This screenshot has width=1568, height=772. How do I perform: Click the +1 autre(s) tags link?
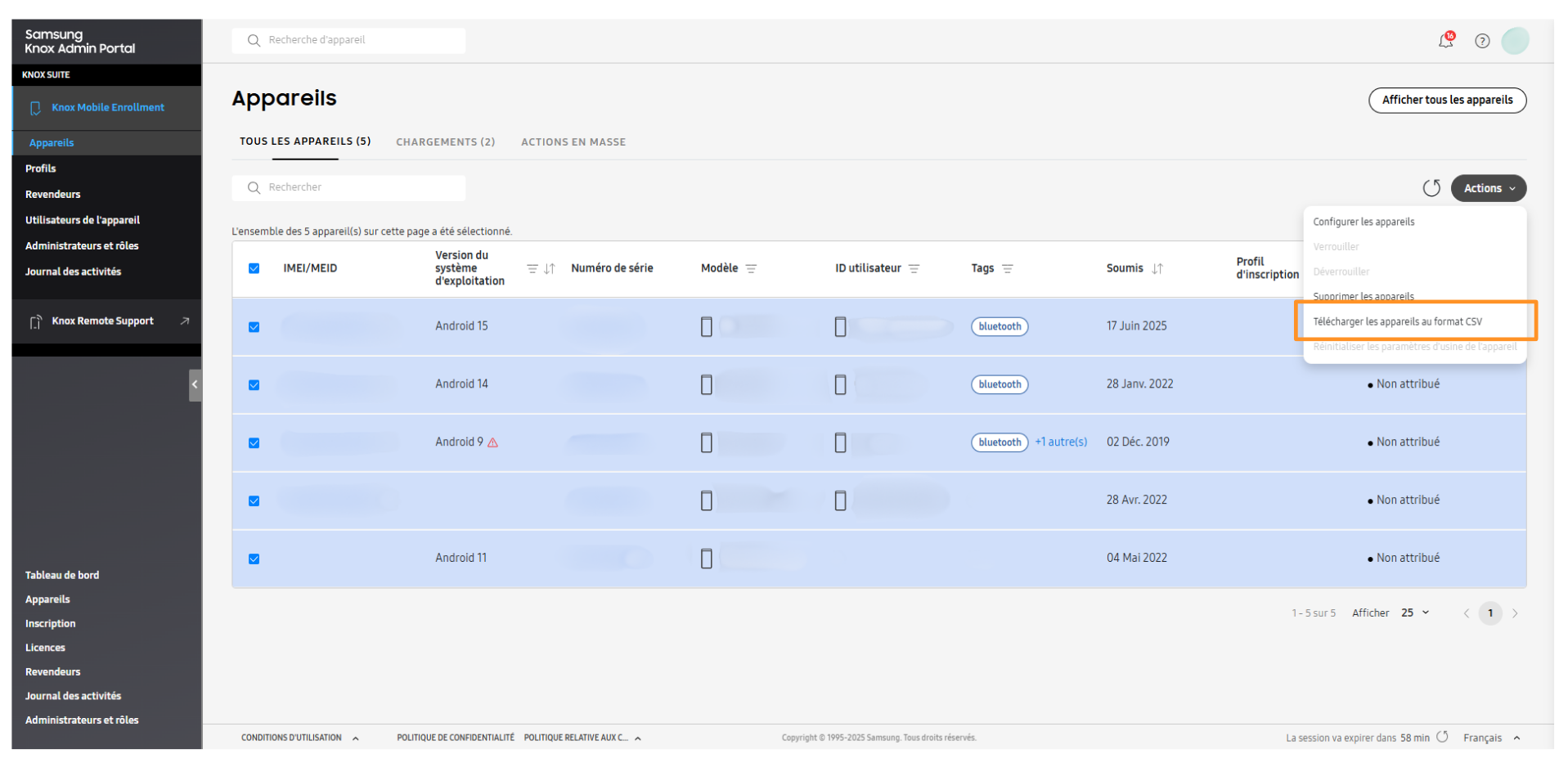[1061, 442]
